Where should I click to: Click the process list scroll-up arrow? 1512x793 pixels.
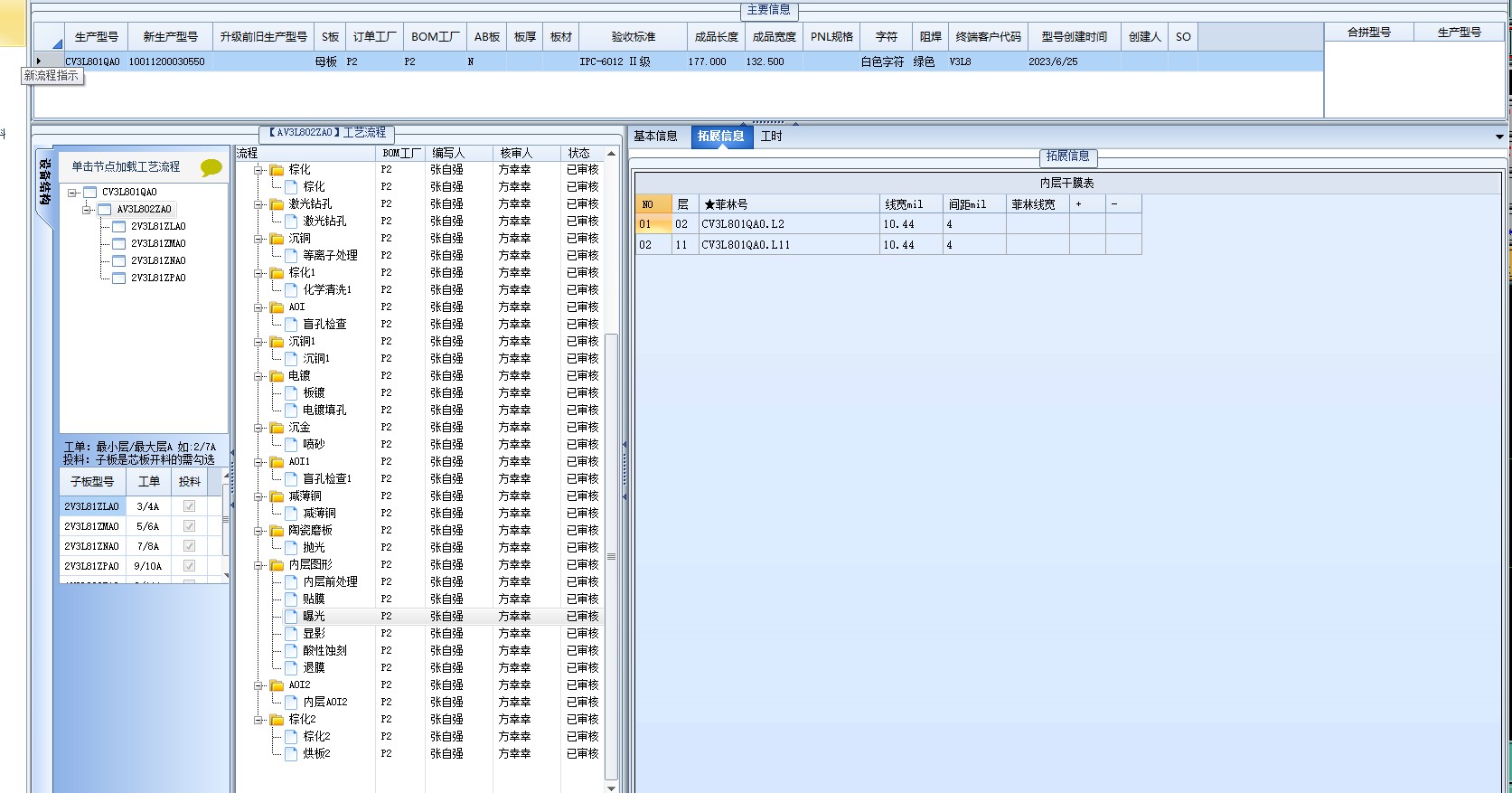[x=611, y=154]
